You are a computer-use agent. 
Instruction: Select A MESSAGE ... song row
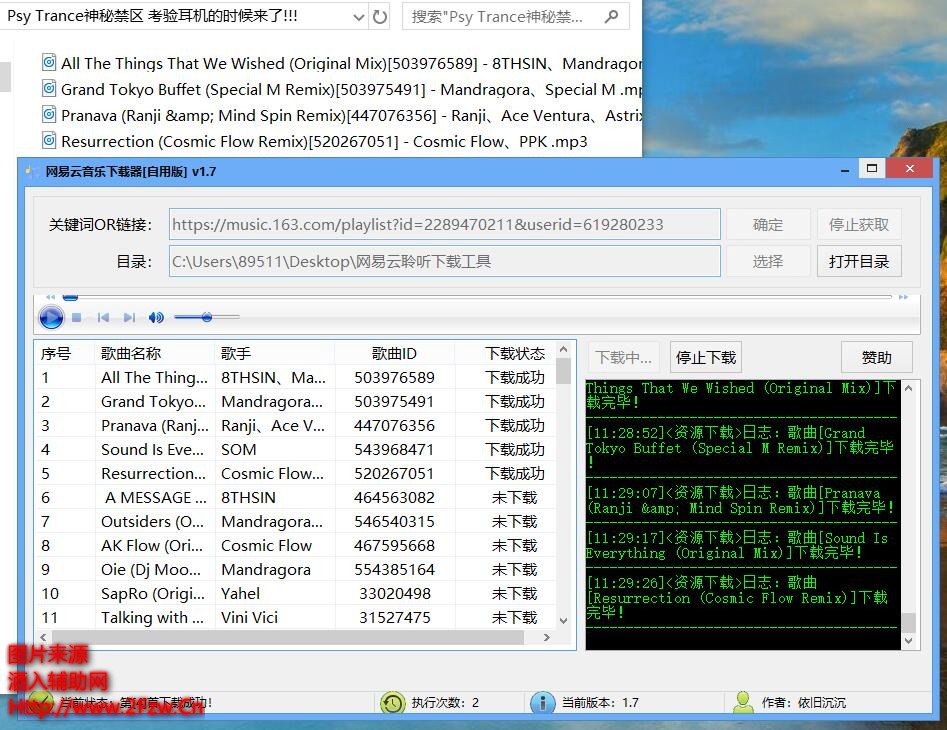click(x=295, y=498)
